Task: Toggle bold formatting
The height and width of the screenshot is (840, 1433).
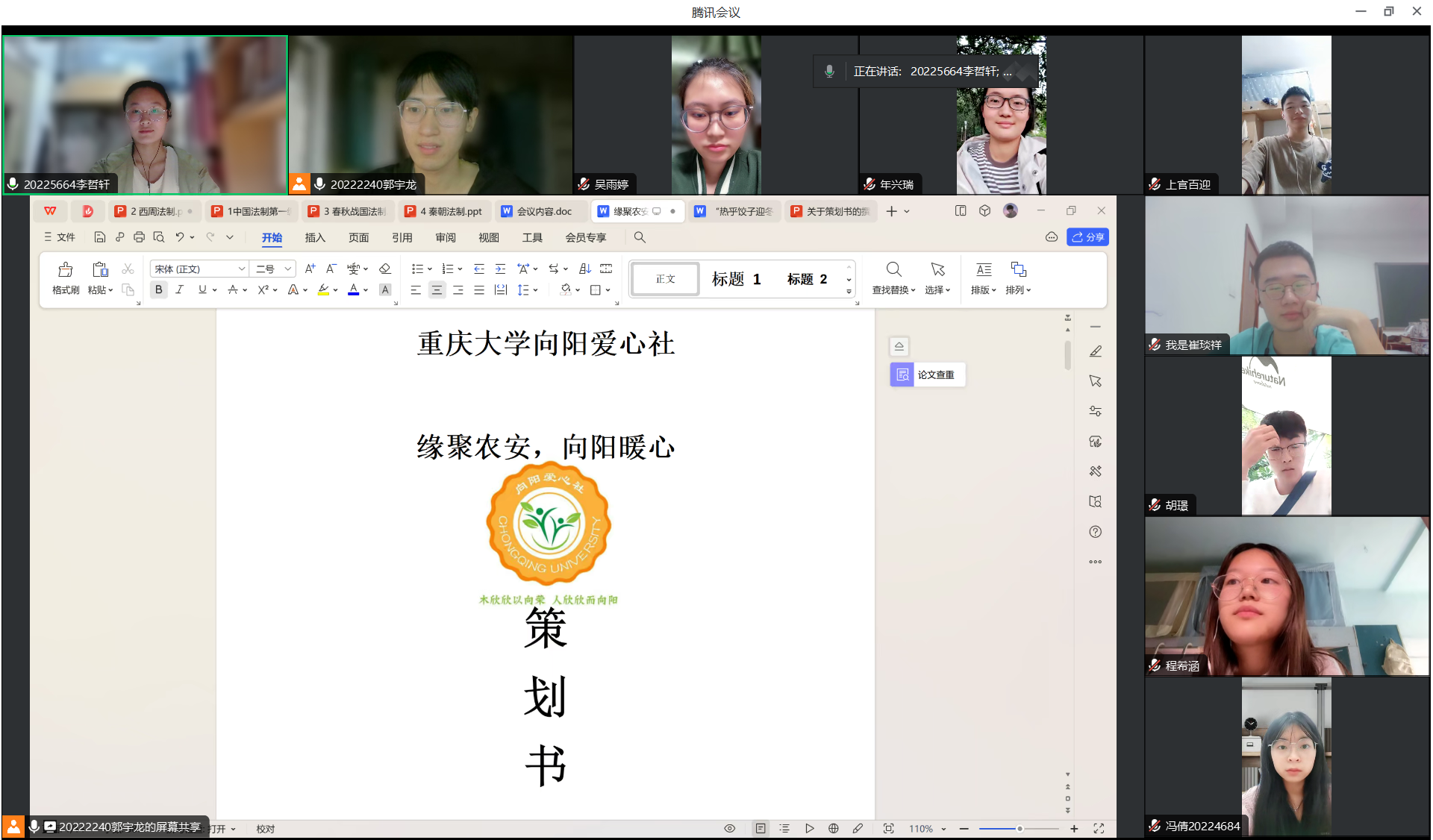Action: (x=158, y=290)
